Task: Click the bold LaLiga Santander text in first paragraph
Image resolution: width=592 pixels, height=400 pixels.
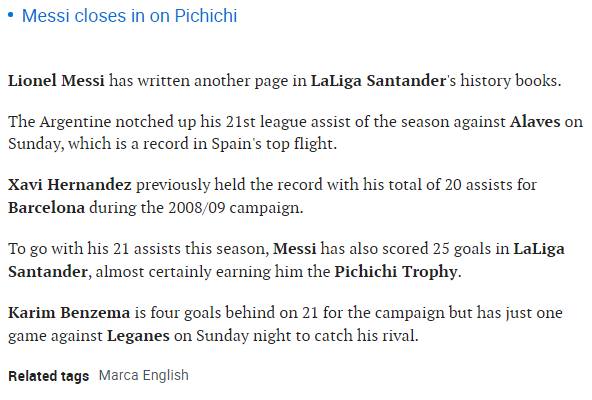Action: point(378,81)
